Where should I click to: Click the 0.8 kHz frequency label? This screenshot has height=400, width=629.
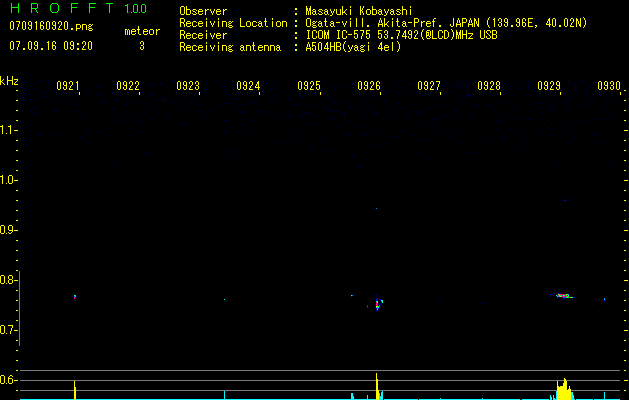pos(7,280)
